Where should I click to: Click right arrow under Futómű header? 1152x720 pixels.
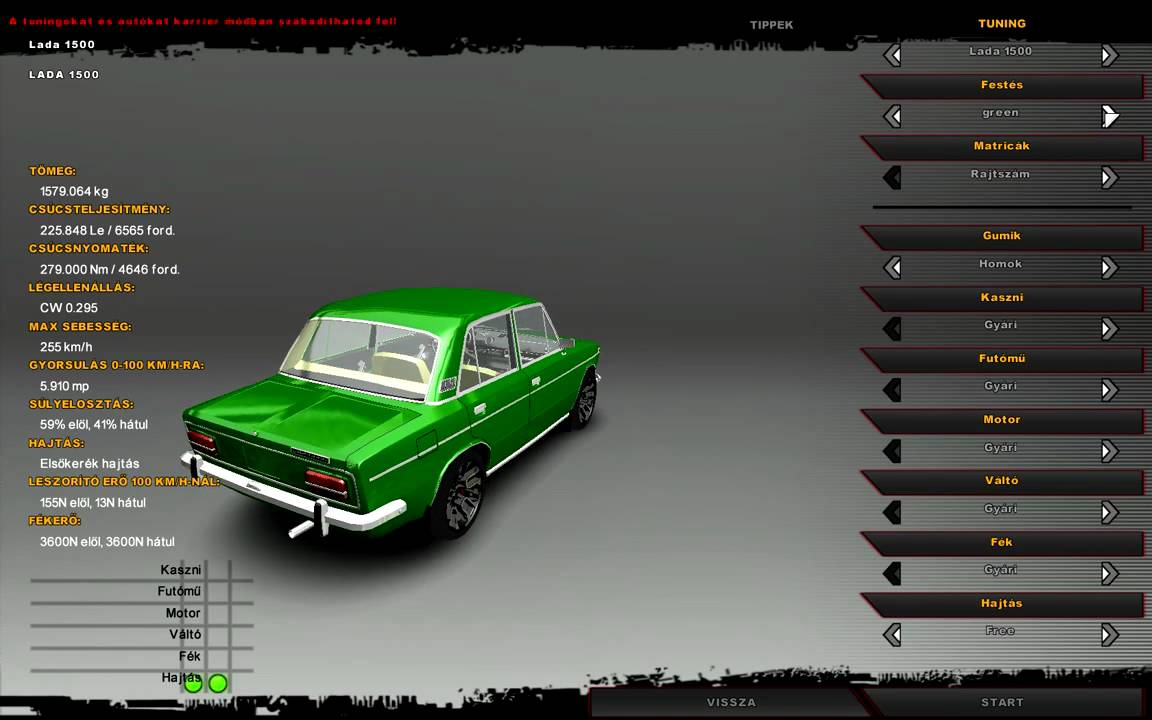pos(1109,389)
